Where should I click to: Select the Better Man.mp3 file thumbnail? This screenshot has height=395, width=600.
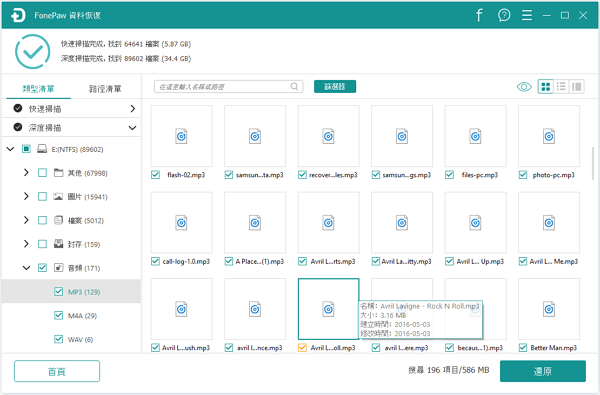(x=549, y=309)
